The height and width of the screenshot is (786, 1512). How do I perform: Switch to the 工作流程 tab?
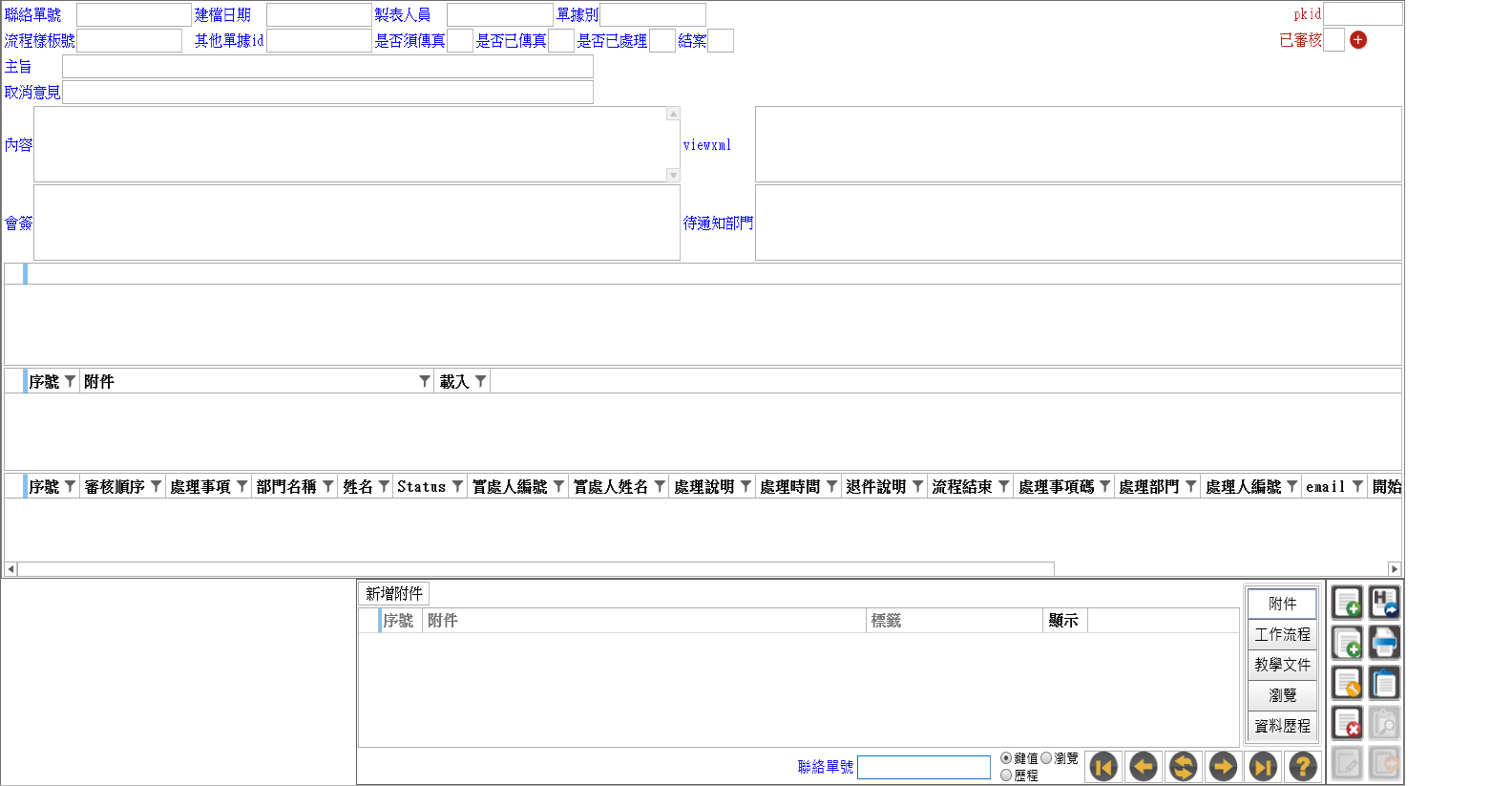click(x=1282, y=634)
